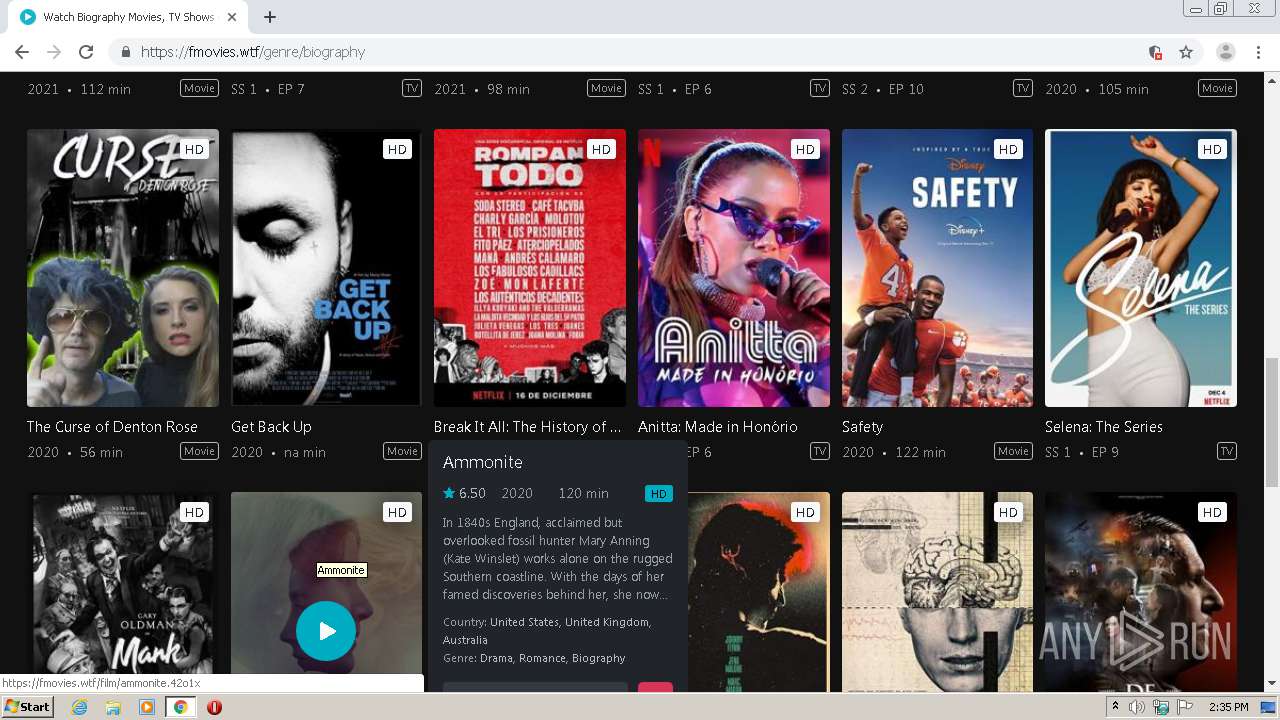Click the scrollbar down arrow
The image size is (1280, 720).
coord(1271,683)
